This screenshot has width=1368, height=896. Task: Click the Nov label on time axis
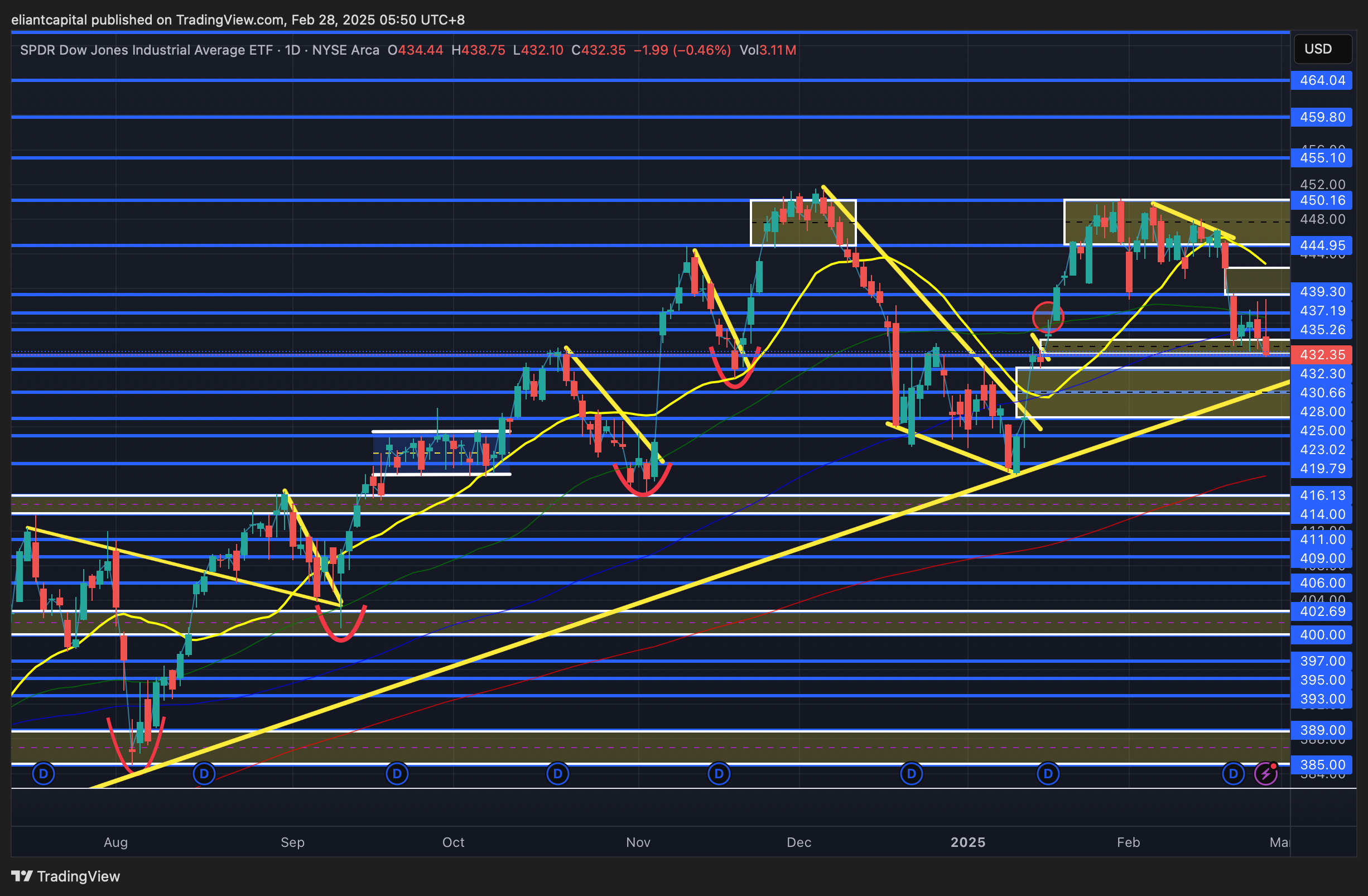[638, 842]
